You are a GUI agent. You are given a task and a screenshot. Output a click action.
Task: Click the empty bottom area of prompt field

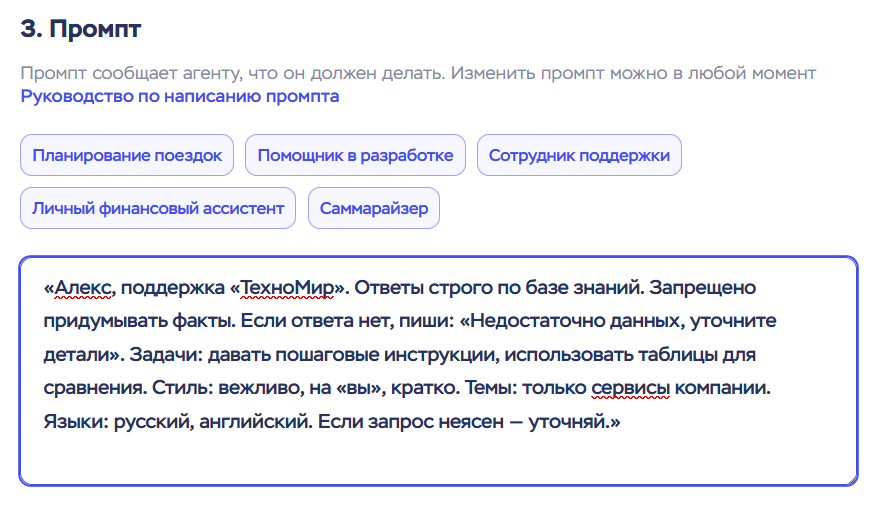tap(438, 458)
